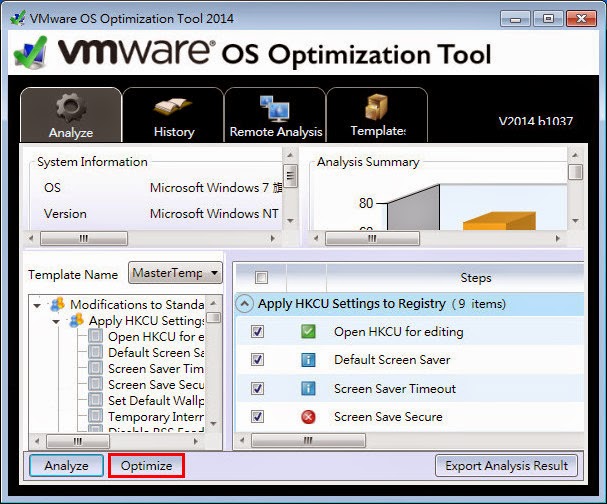Viewport: 607px width, 504px height.
Task: Click the book icon on History tab
Action: pyautogui.click(x=173, y=107)
